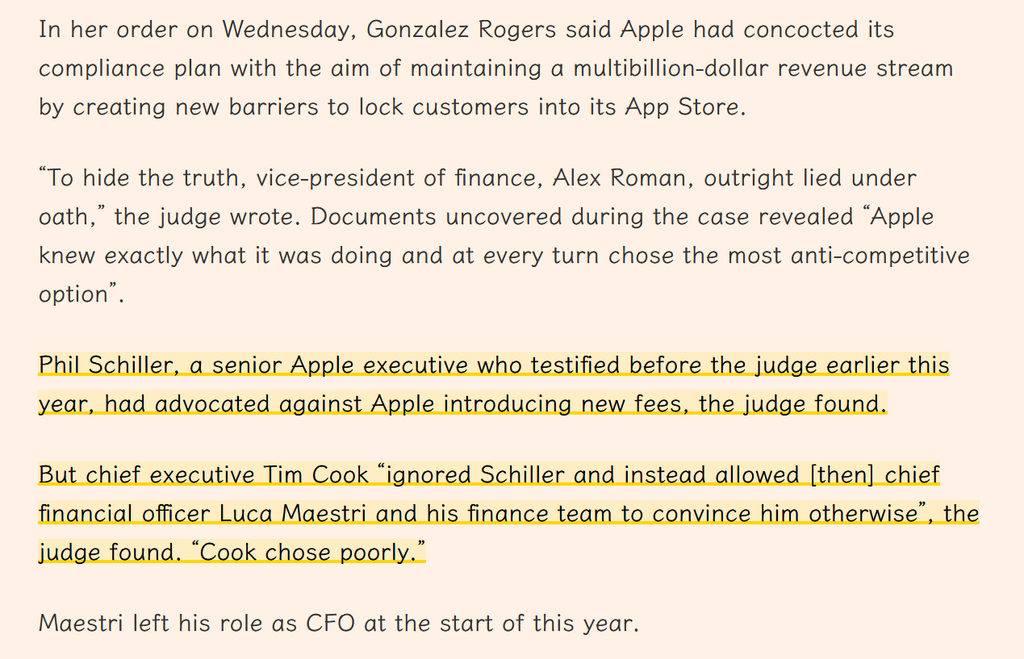1024x659 pixels.
Task: Click the bracketed word "[then]" in the quote
Action: point(842,474)
